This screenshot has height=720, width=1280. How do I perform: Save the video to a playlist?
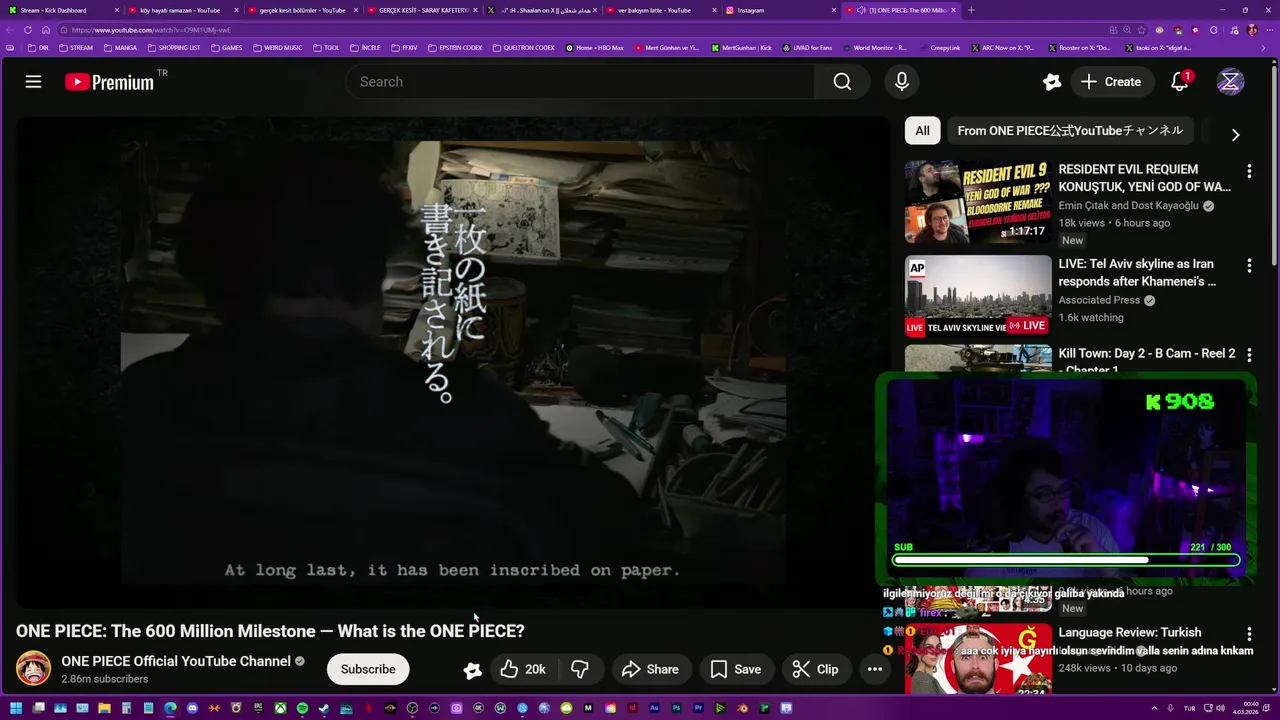coord(736,669)
